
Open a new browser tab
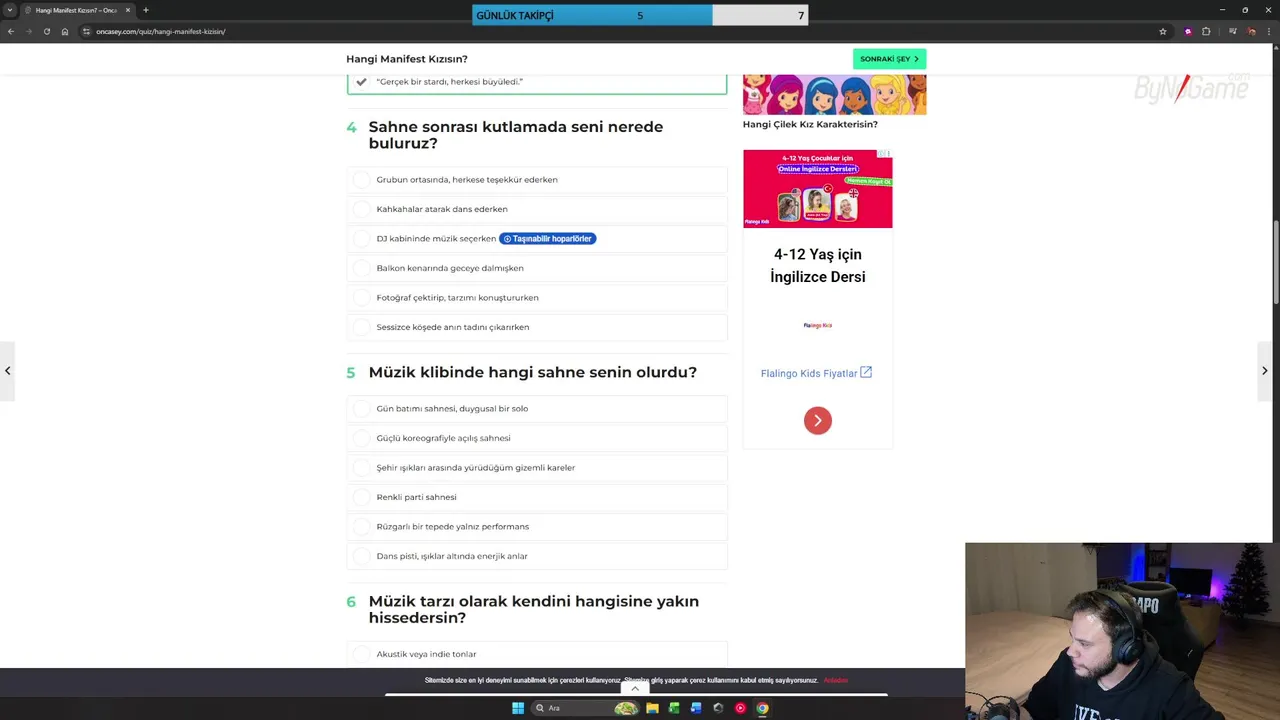[145, 10]
